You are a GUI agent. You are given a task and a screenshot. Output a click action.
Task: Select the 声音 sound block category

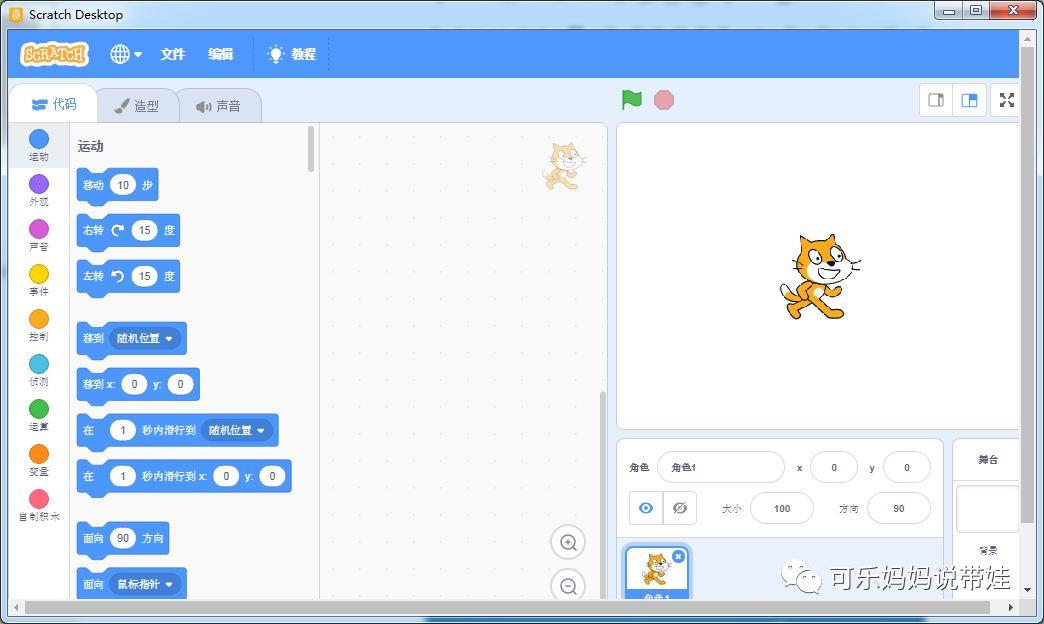pos(39,236)
